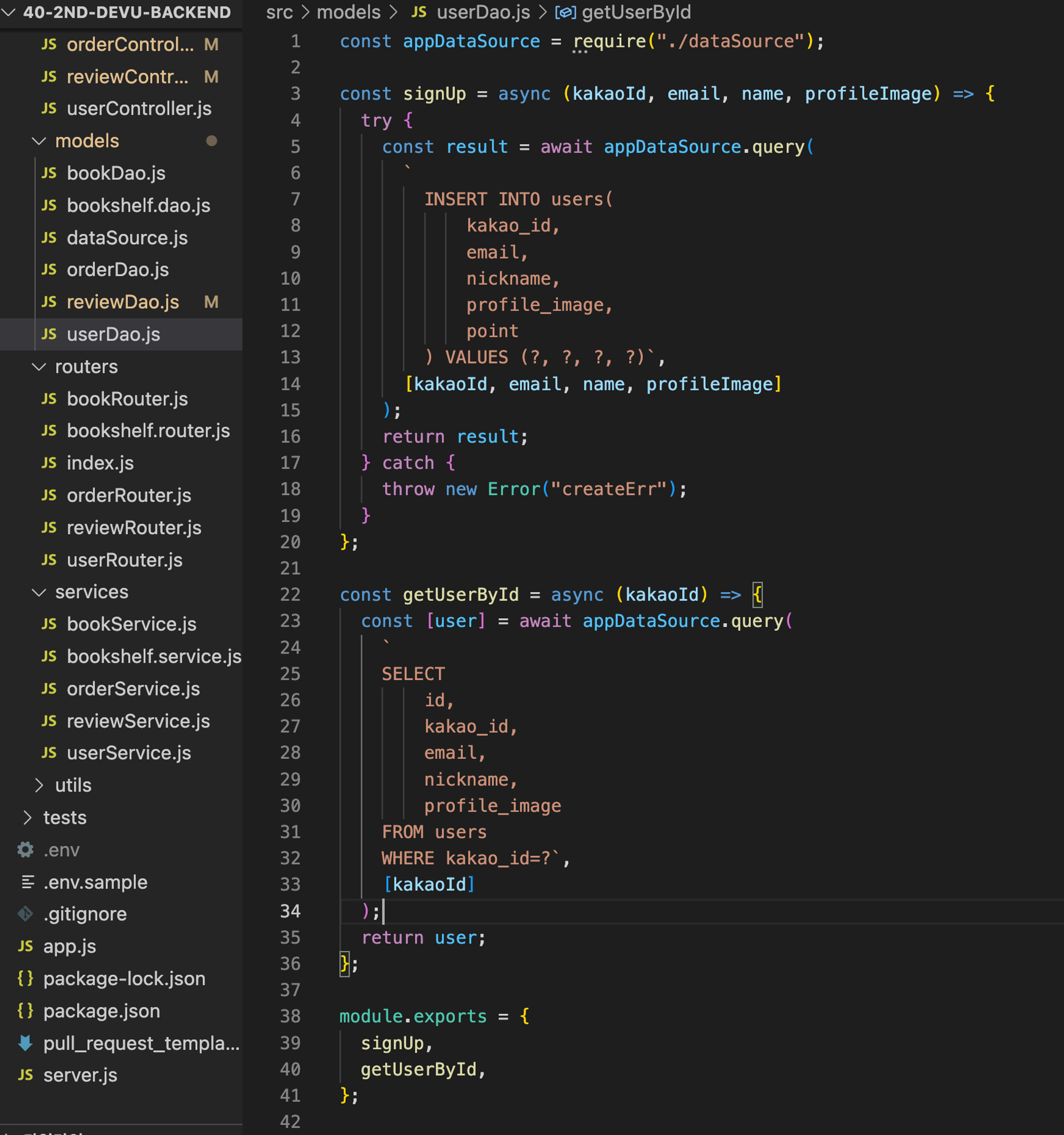The width and height of the screenshot is (1064, 1135).
Task: Click the braces icon of package-lock.json
Action: 25,979
